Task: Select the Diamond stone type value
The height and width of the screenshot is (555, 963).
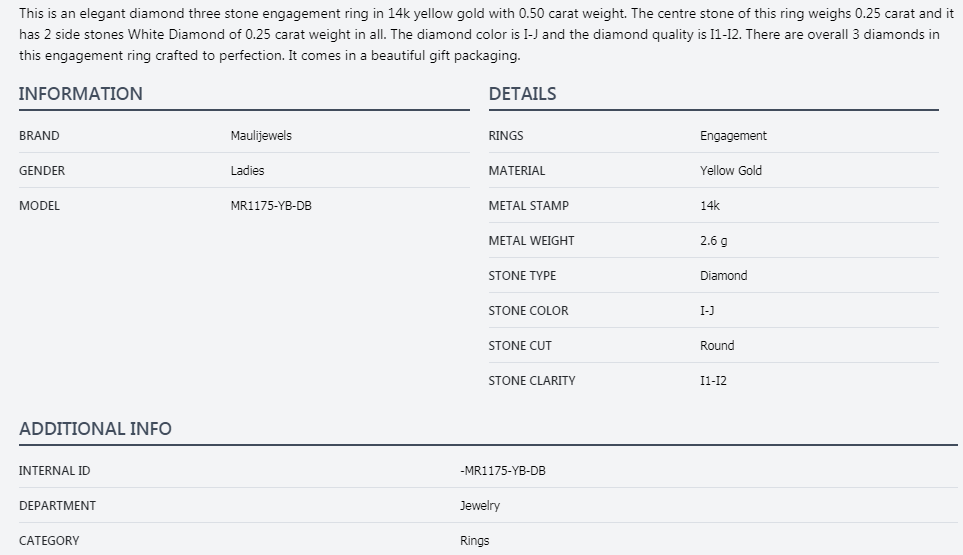Action: tap(723, 276)
